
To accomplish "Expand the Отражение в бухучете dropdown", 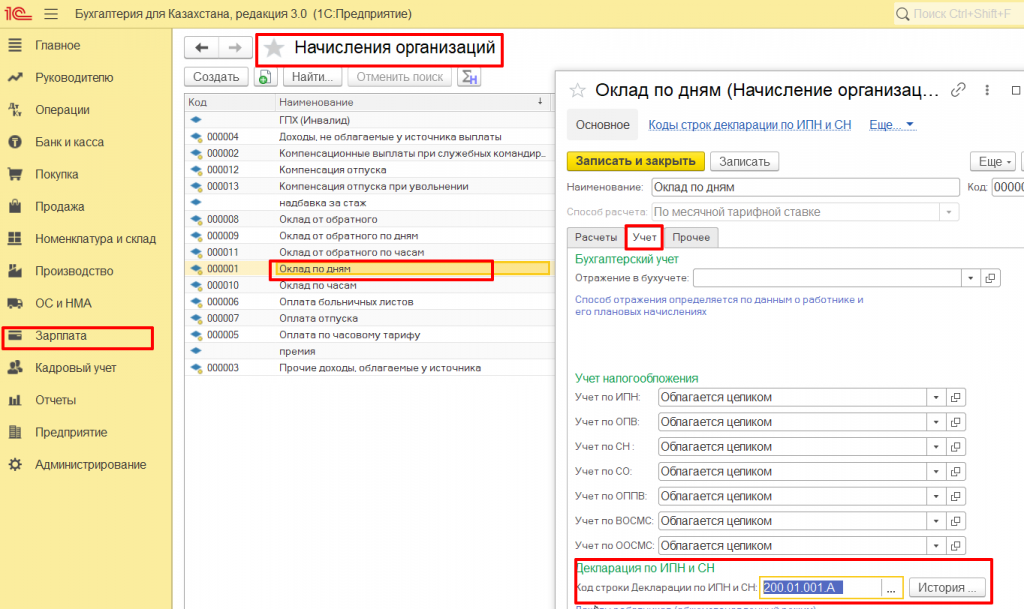I will (x=970, y=278).
